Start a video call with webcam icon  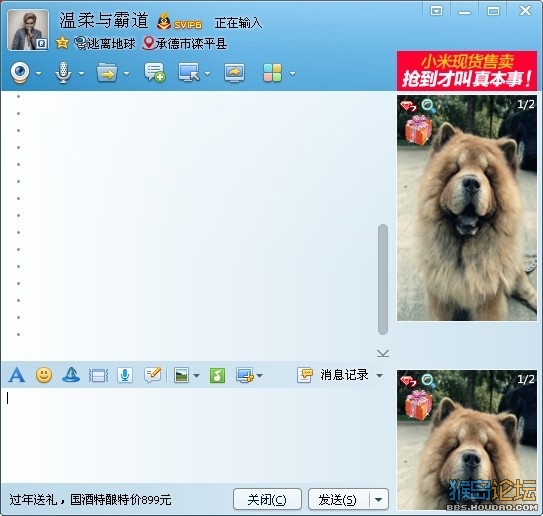(20, 73)
